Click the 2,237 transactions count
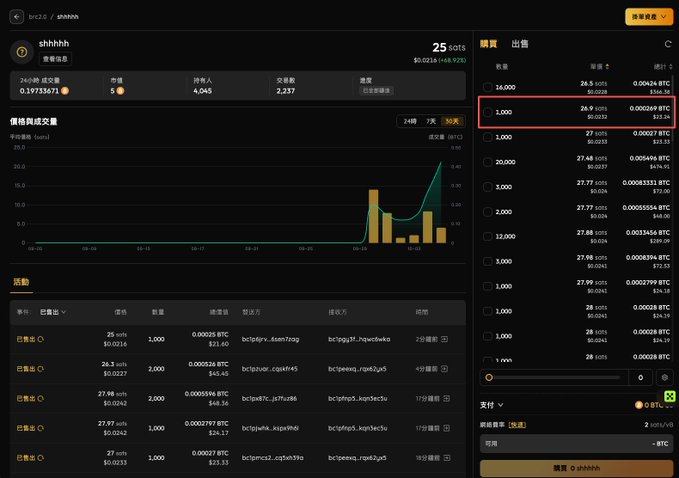This screenshot has width=679, height=478. tap(285, 91)
